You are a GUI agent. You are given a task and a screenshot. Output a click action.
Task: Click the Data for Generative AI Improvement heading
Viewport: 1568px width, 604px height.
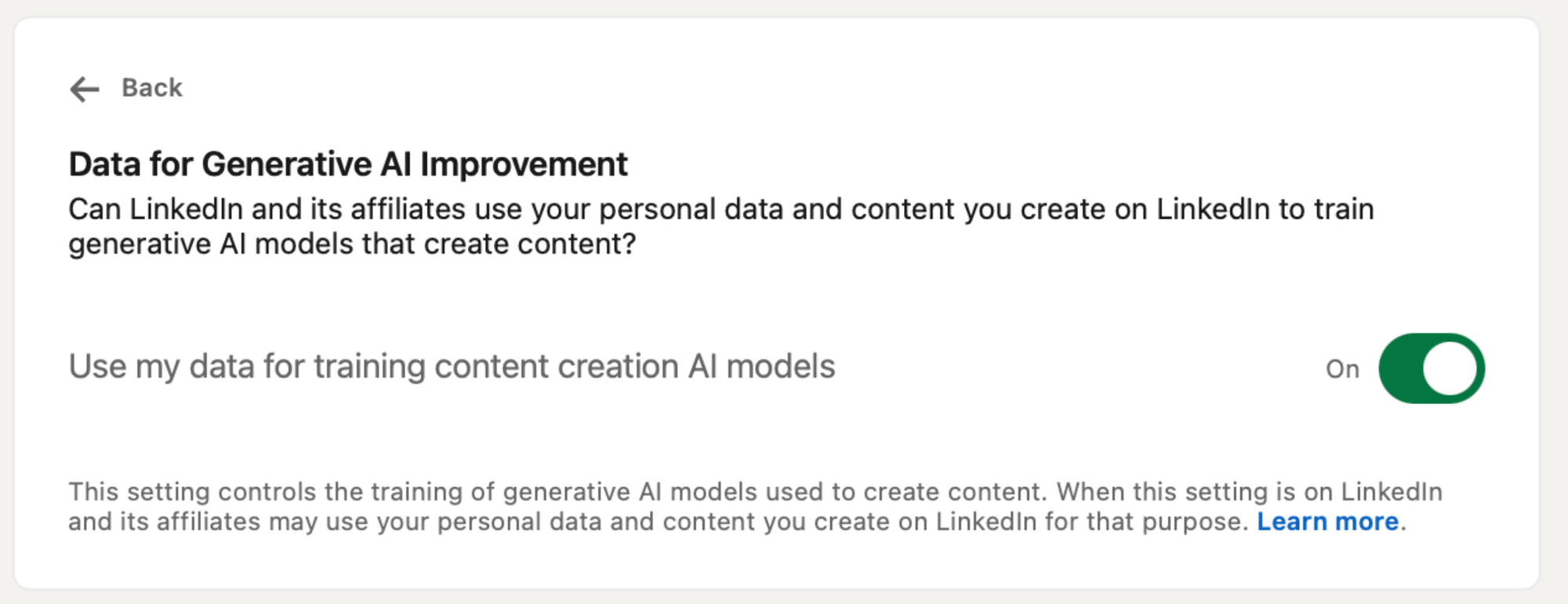click(347, 163)
